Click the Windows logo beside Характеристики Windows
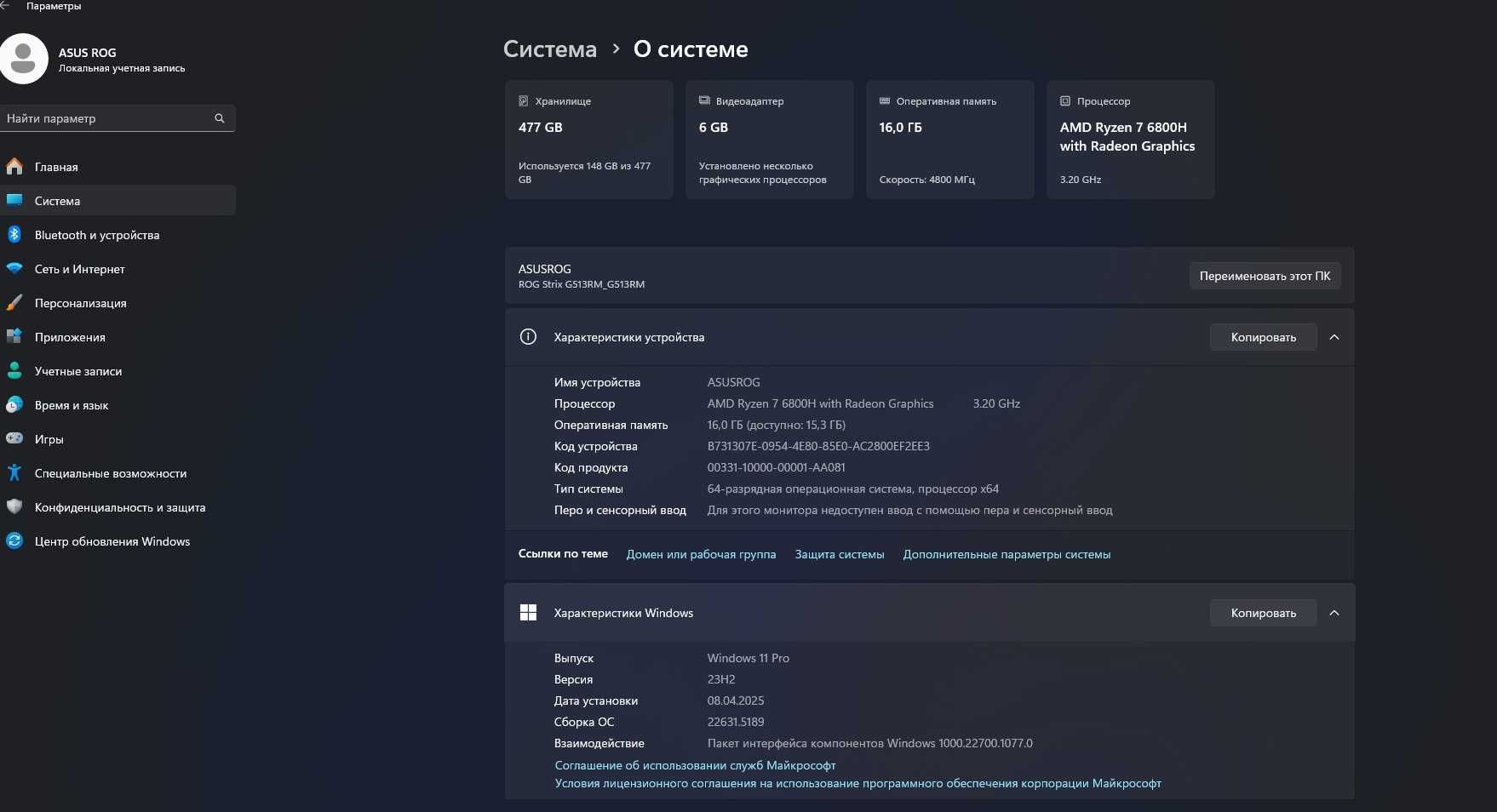 (x=528, y=613)
